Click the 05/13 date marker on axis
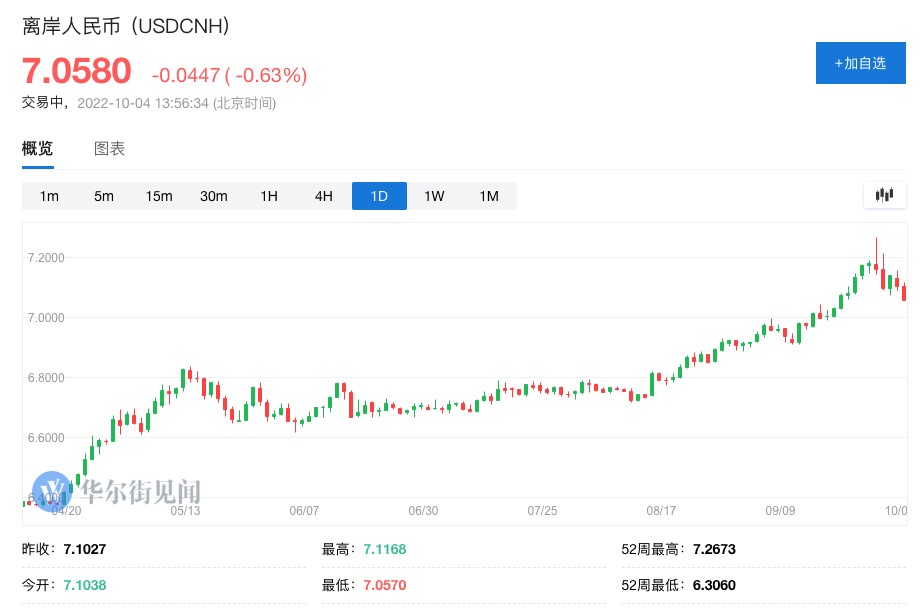This screenshot has width=920, height=610. (x=186, y=510)
